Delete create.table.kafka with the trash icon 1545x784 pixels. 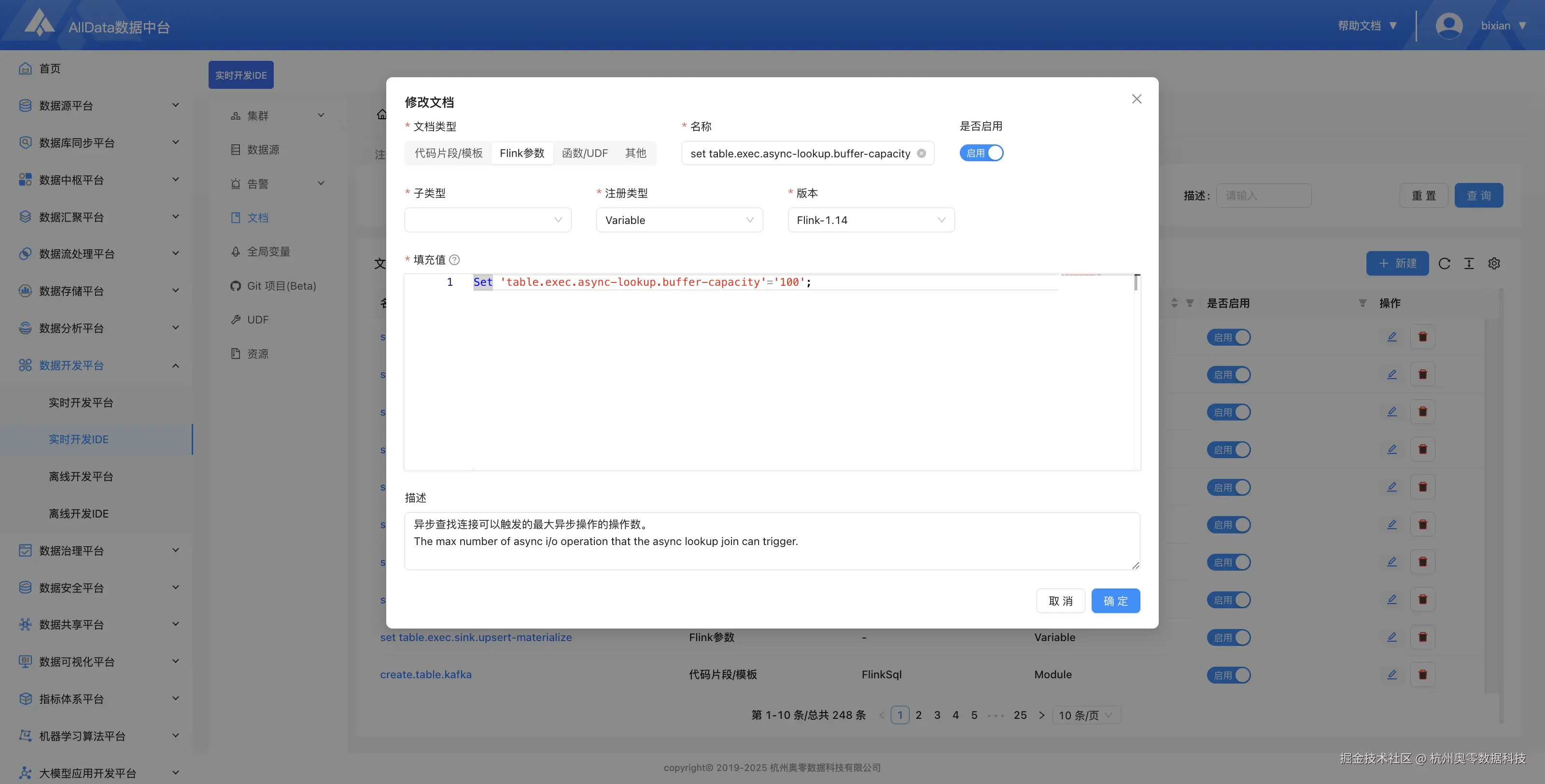1423,674
